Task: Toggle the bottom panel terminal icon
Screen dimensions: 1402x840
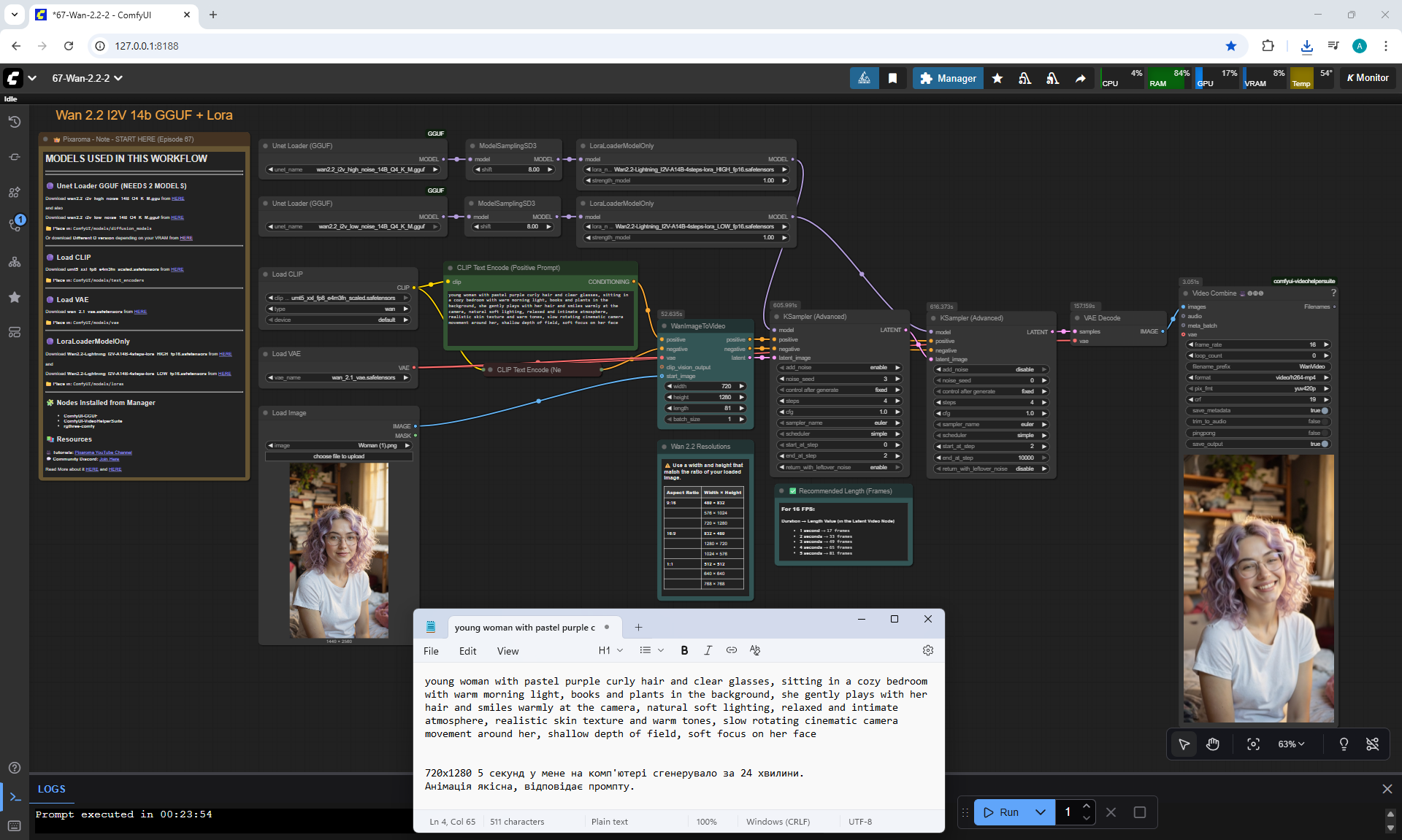Action: tap(15, 796)
